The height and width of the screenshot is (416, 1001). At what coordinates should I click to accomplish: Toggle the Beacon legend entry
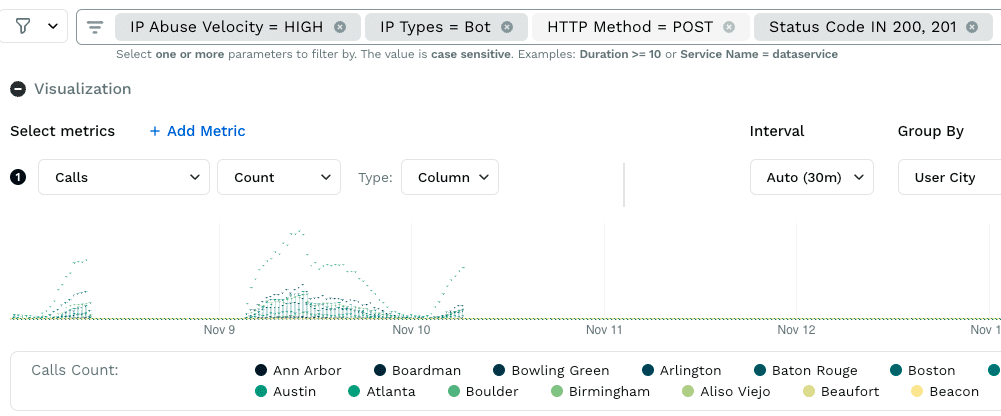945,392
